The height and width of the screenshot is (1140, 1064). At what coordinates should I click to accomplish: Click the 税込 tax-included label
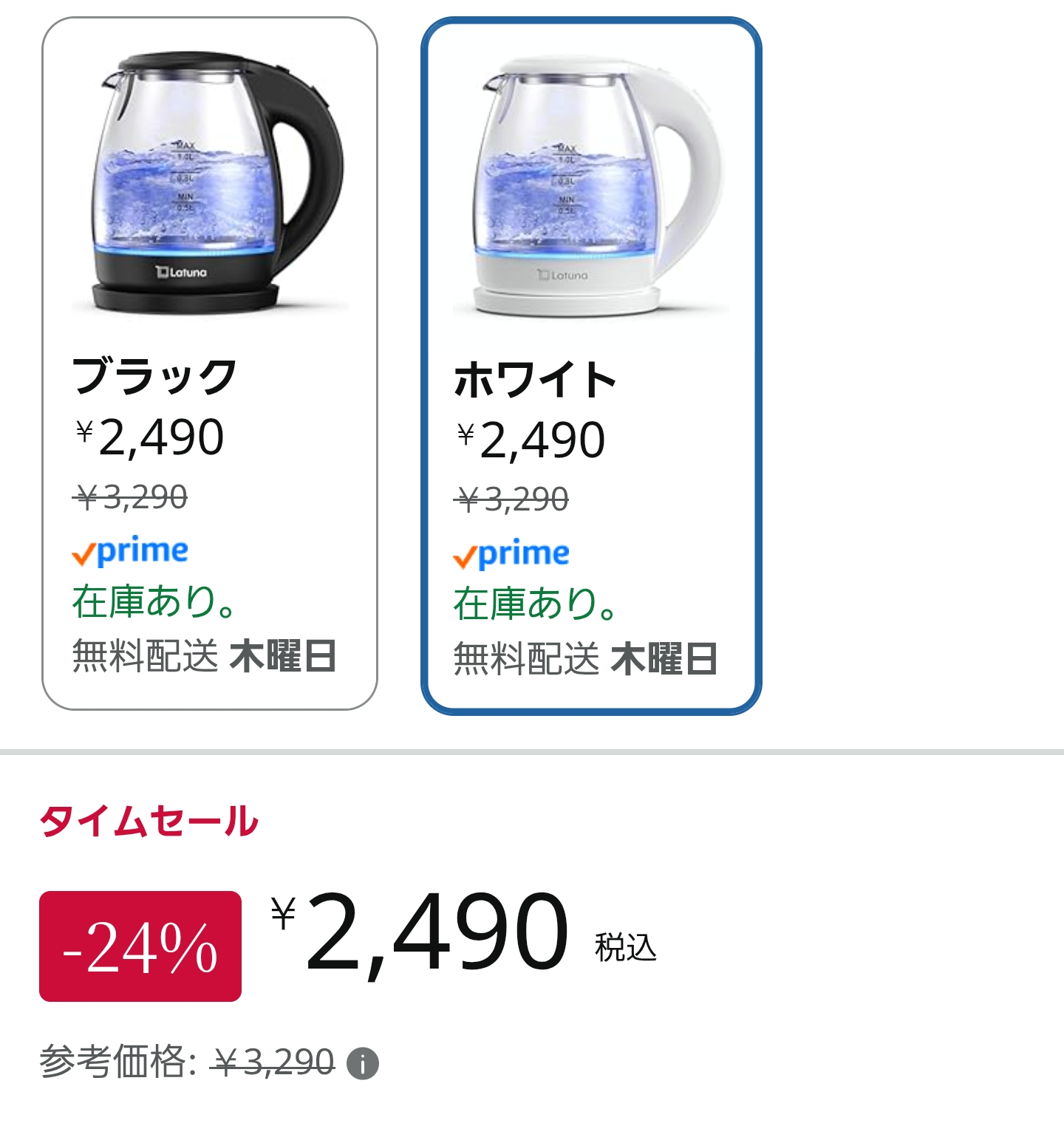pos(625,947)
